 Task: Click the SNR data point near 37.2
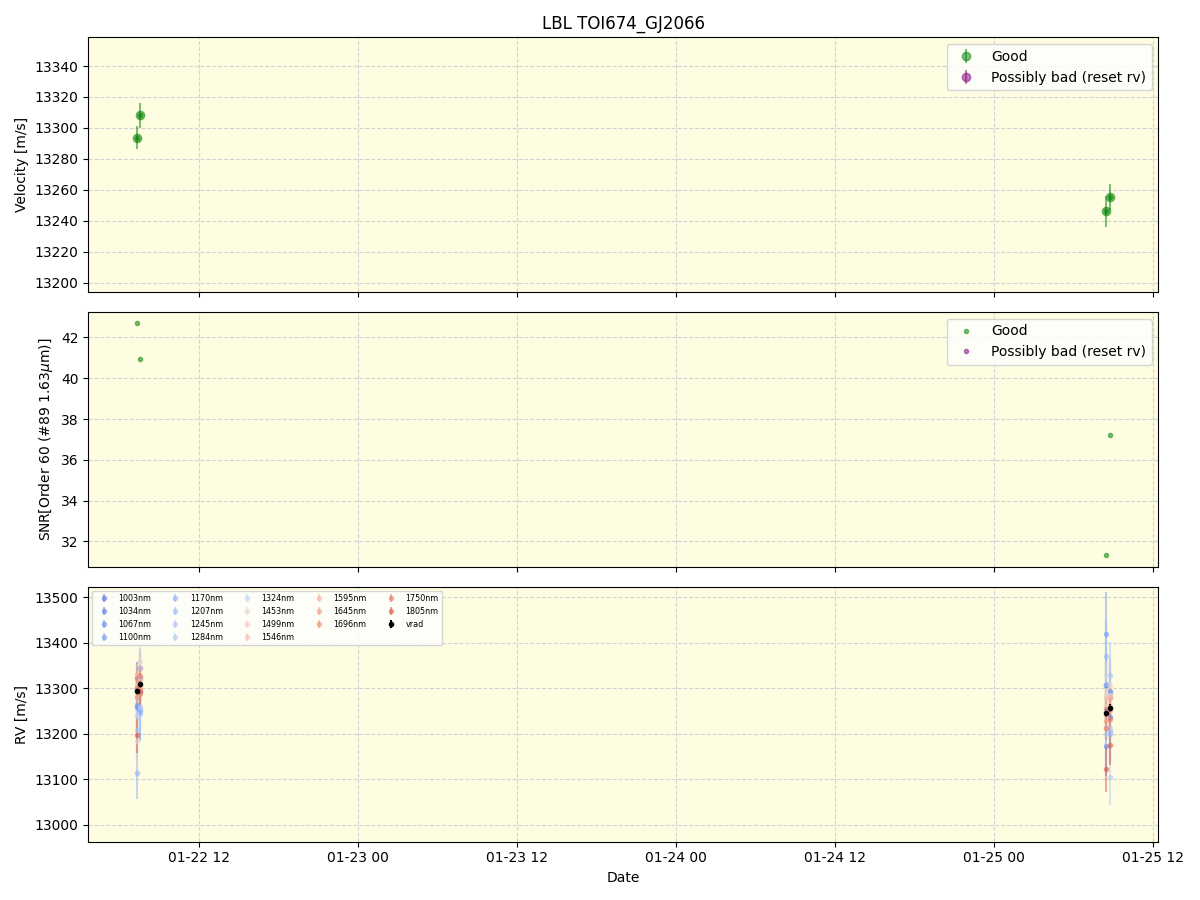pyautogui.click(x=1110, y=435)
